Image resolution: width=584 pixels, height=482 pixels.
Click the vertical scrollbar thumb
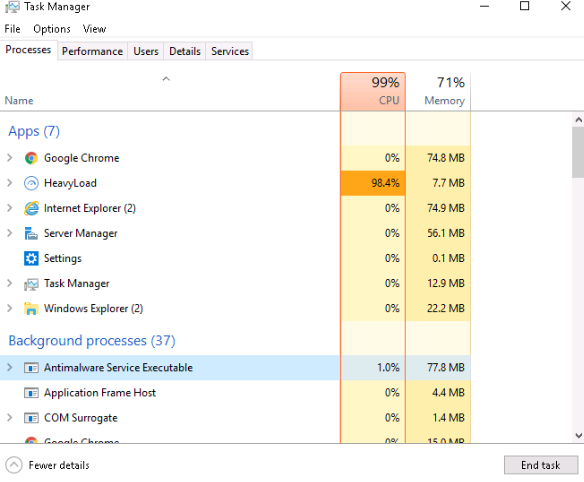pyautogui.click(x=578, y=152)
